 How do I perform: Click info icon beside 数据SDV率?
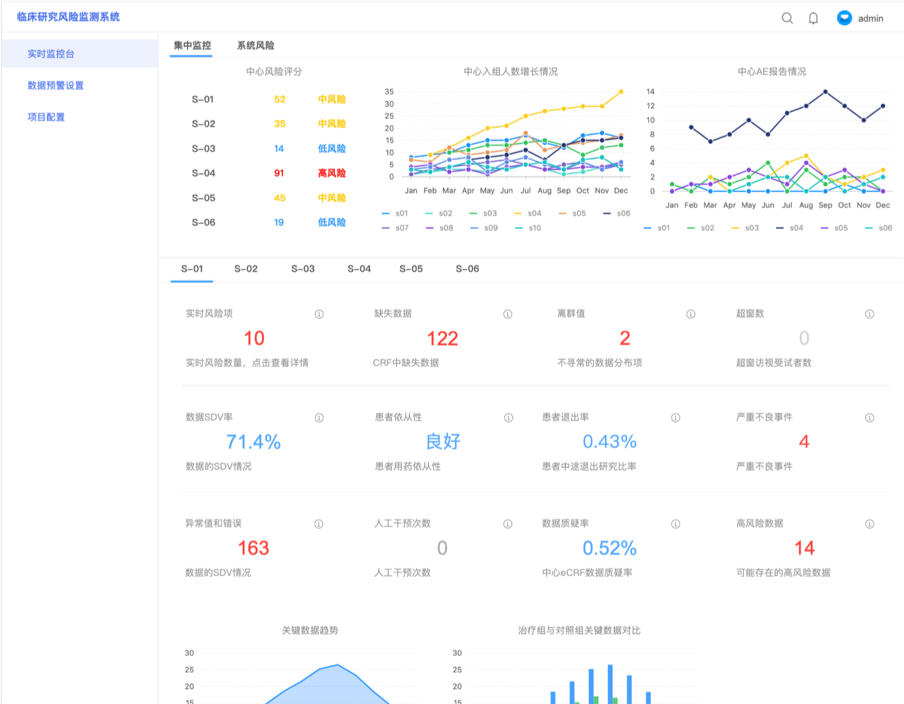point(319,418)
